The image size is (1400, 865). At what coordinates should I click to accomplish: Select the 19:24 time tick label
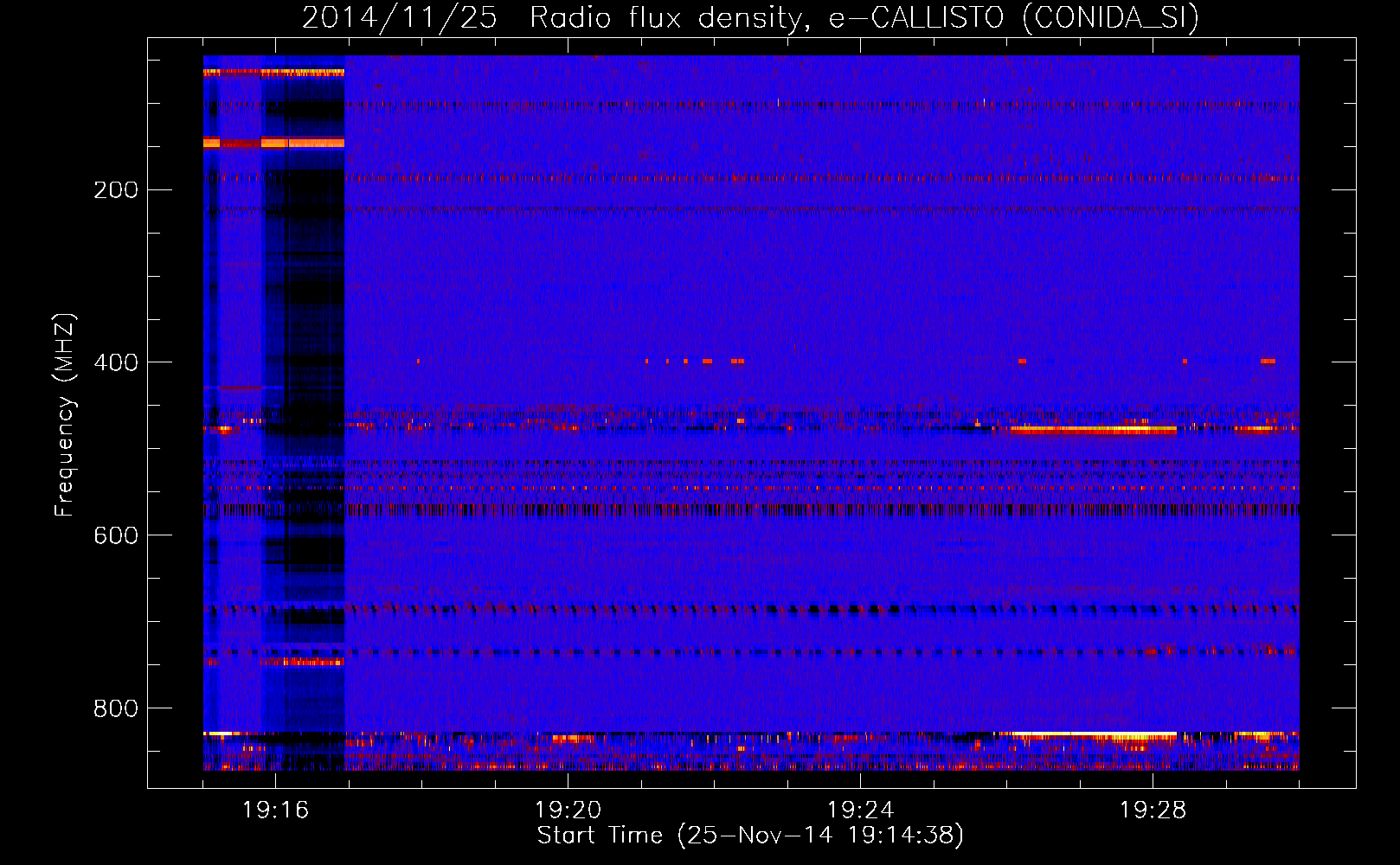pyautogui.click(x=860, y=811)
